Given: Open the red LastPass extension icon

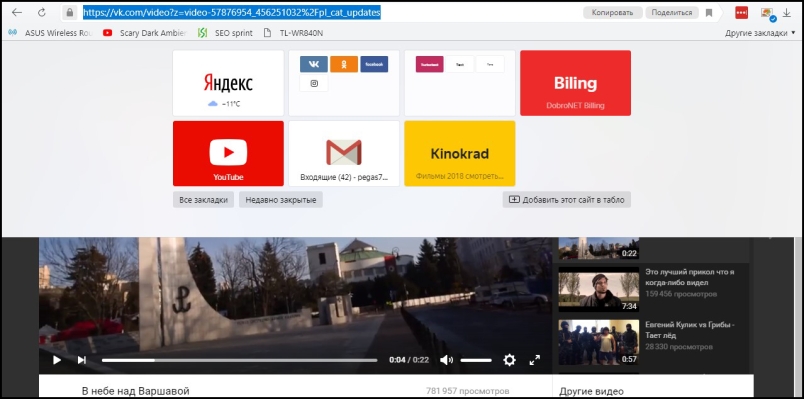Looking at the screenshot, I should click(741, 13).
